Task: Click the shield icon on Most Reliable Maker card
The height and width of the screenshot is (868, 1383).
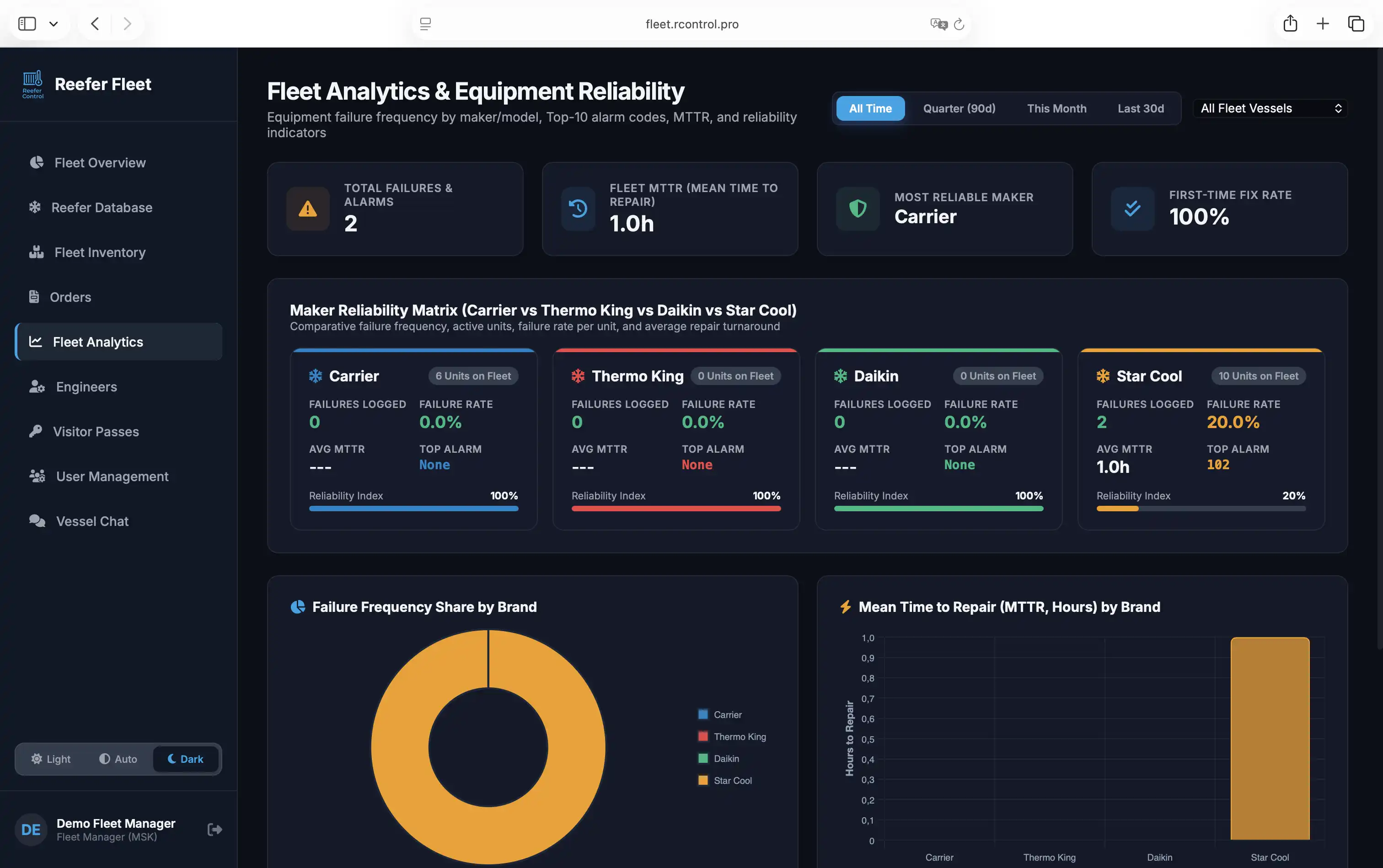Action: pos(858,209)
